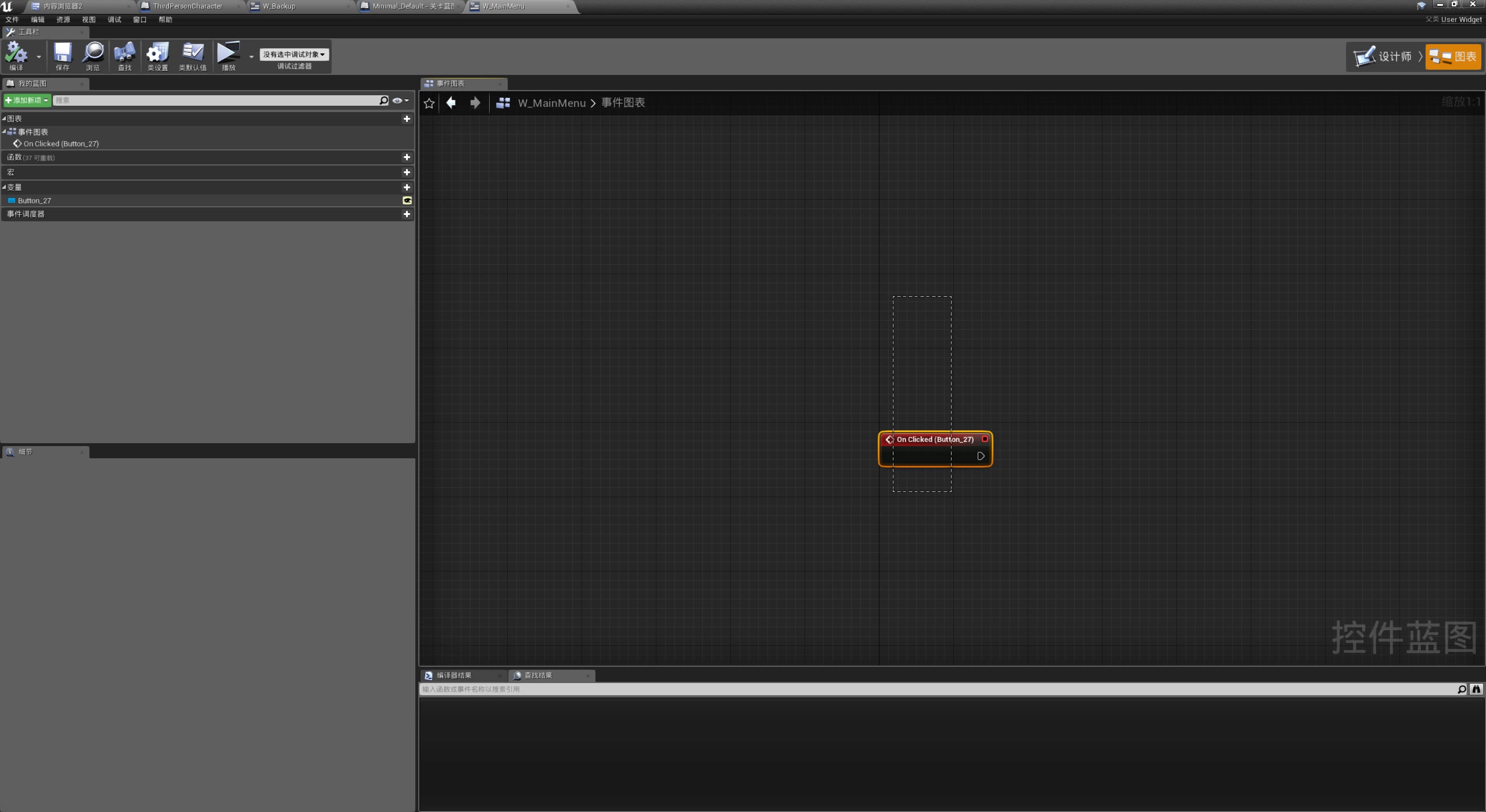Open the 帮助 menu

(x=166, y=20)
